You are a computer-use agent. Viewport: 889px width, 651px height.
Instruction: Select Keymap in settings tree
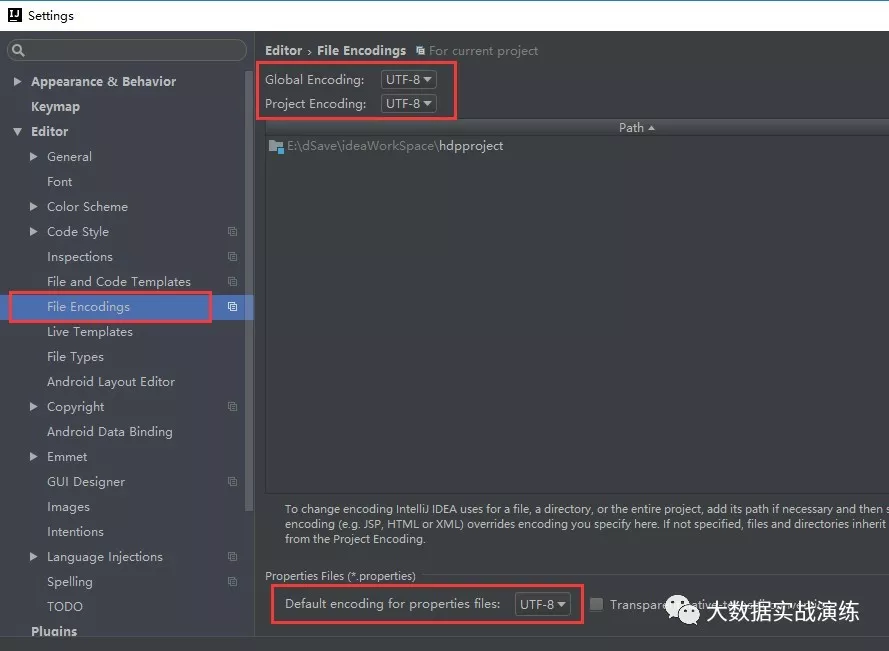[x=56, y=107]
